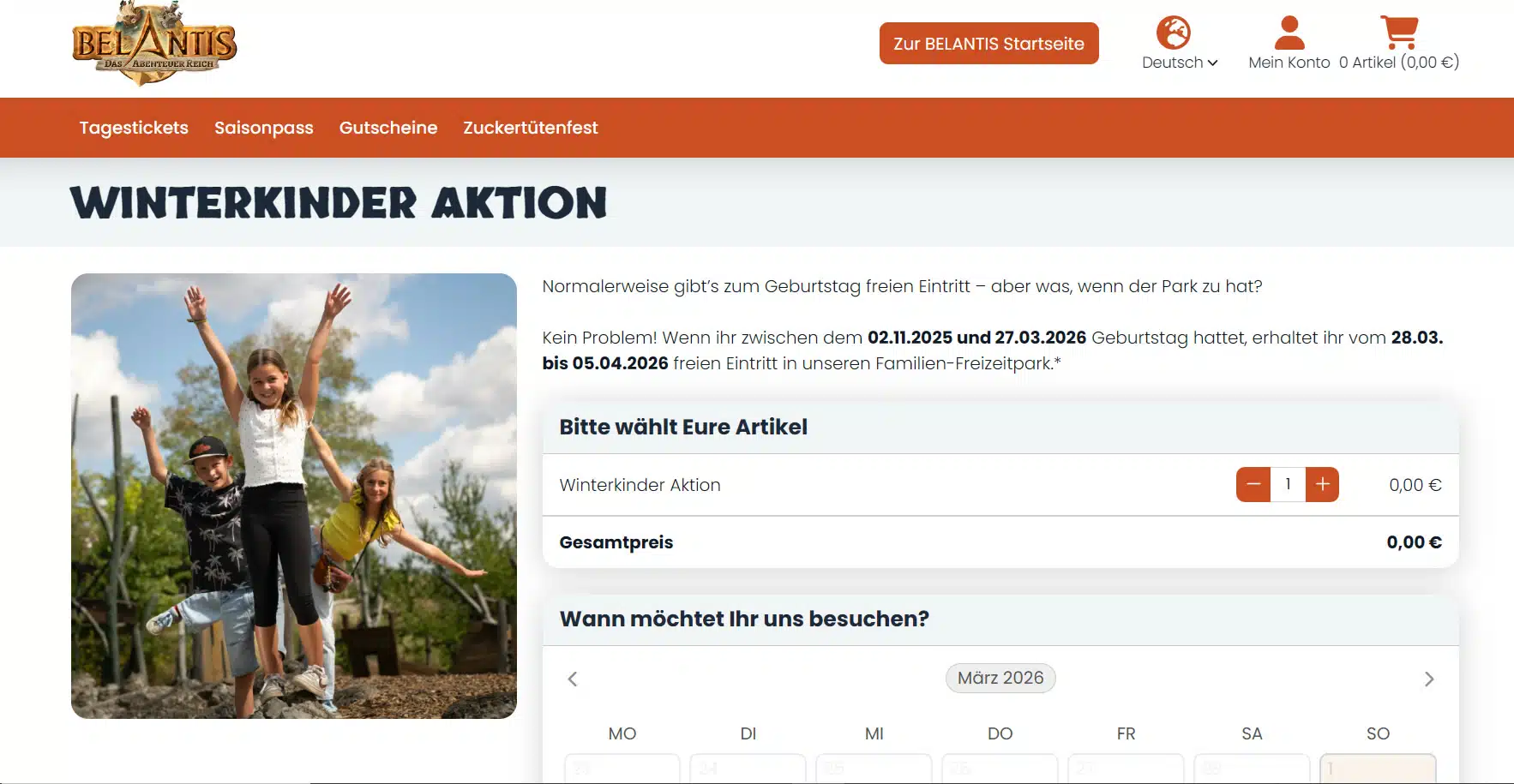Open the Saisonpass menu item

click(264, 128)
